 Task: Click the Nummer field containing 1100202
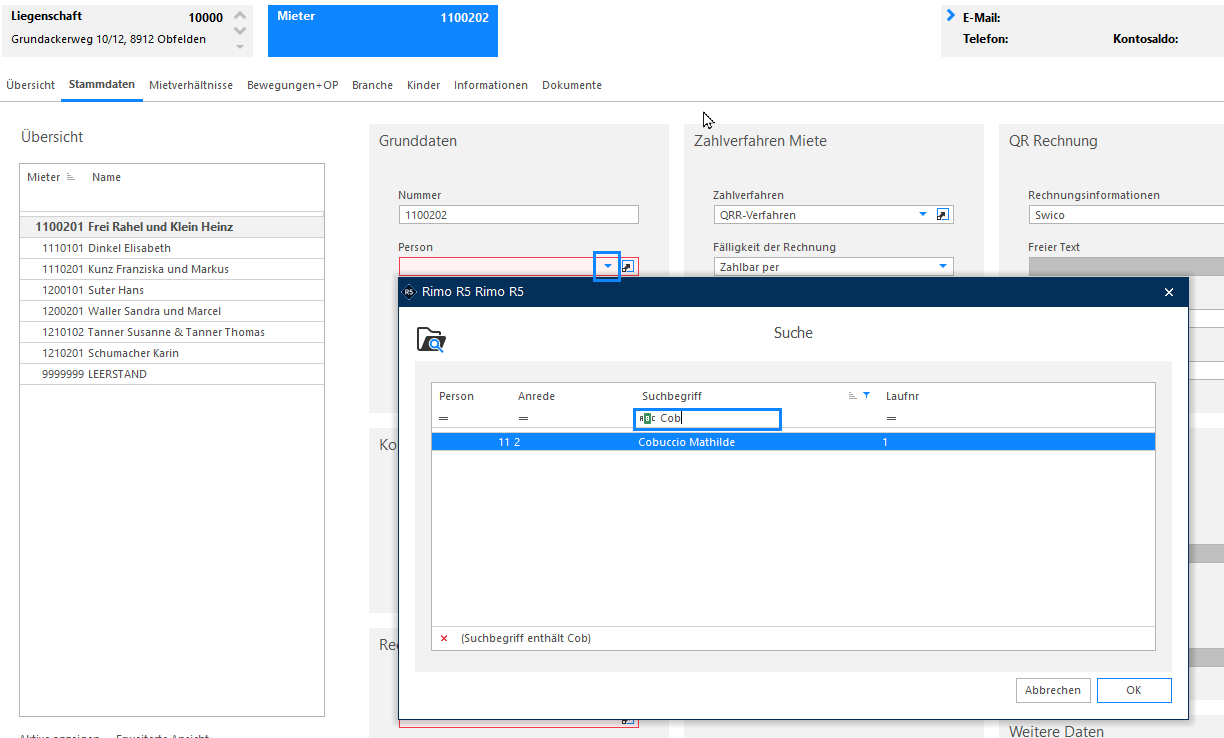[518, 215]
